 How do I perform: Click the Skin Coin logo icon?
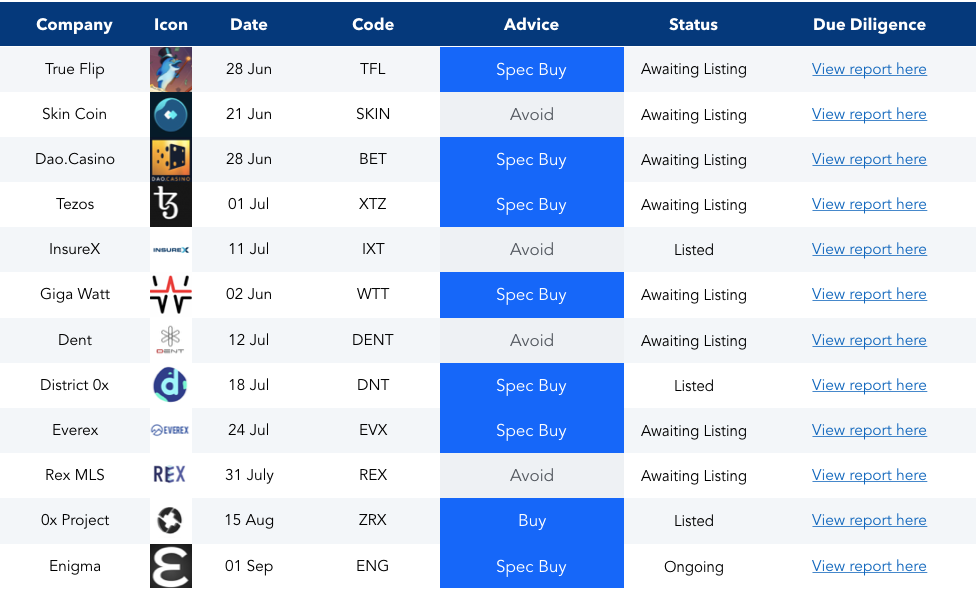(x=171, y=114)
